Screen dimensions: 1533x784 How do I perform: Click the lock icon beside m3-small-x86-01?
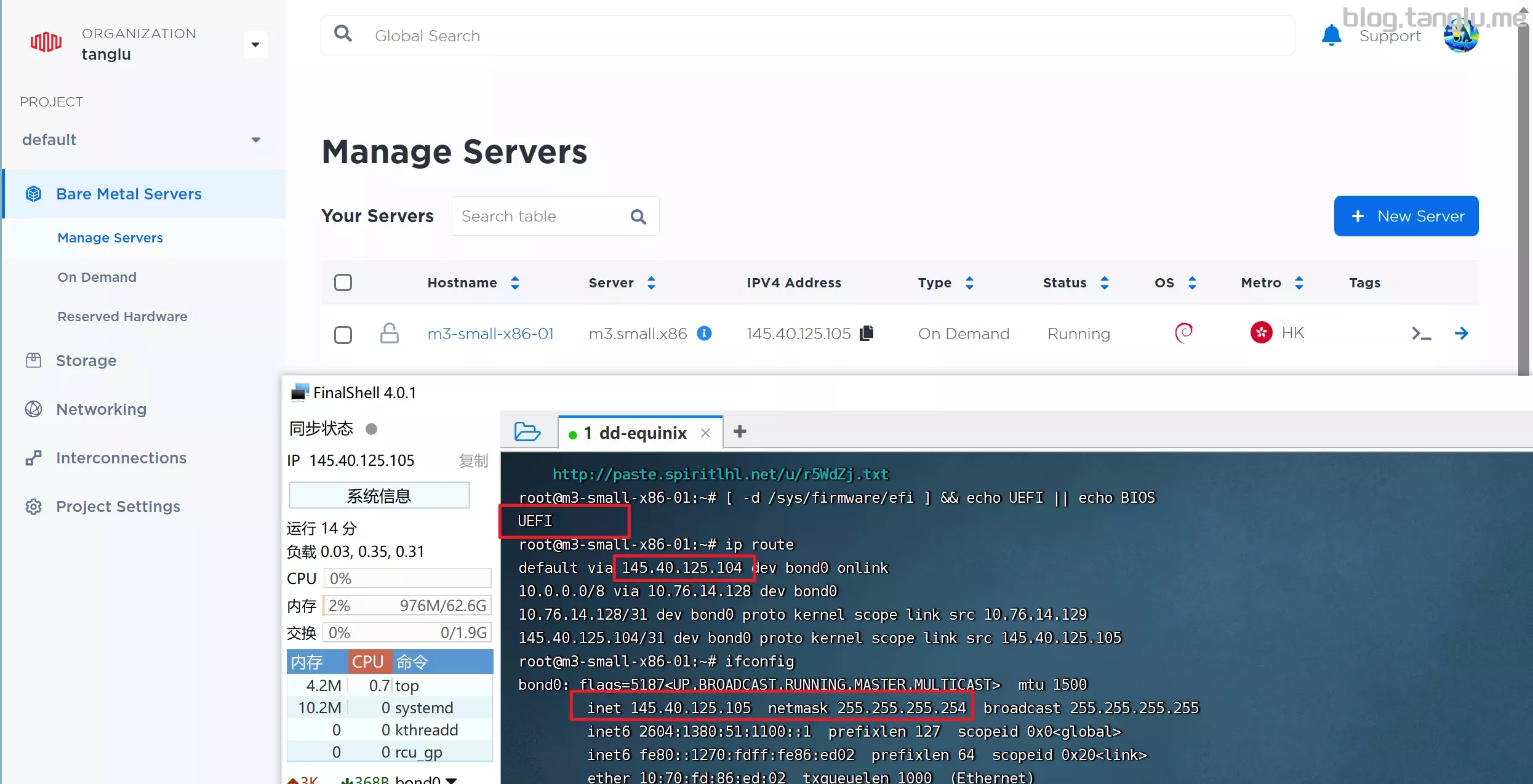(389, 333)
